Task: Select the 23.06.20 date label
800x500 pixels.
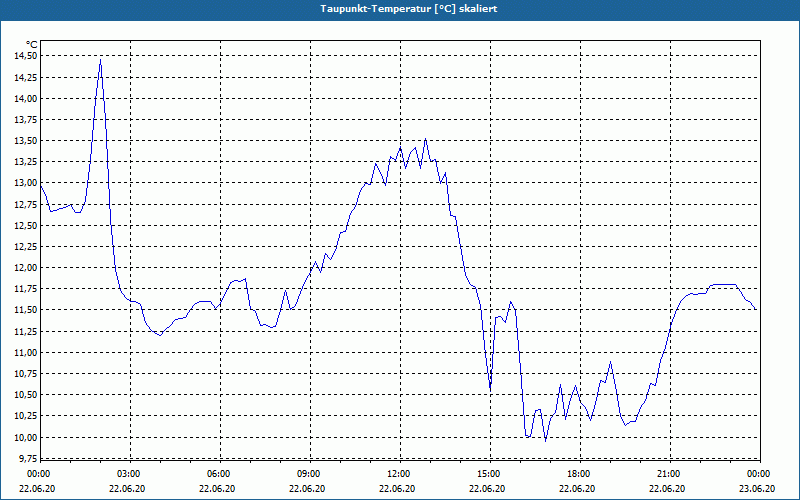Action: coord(758,488)
